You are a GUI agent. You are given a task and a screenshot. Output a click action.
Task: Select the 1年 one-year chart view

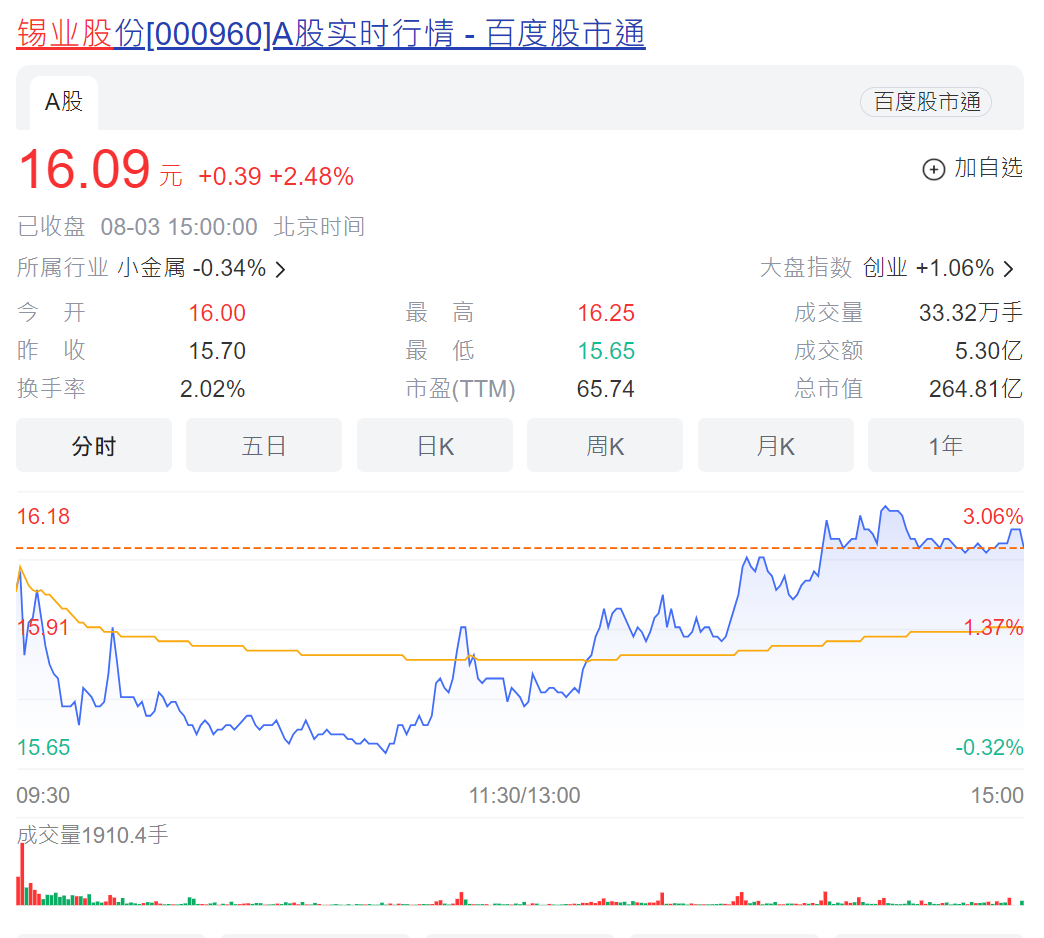945,445
